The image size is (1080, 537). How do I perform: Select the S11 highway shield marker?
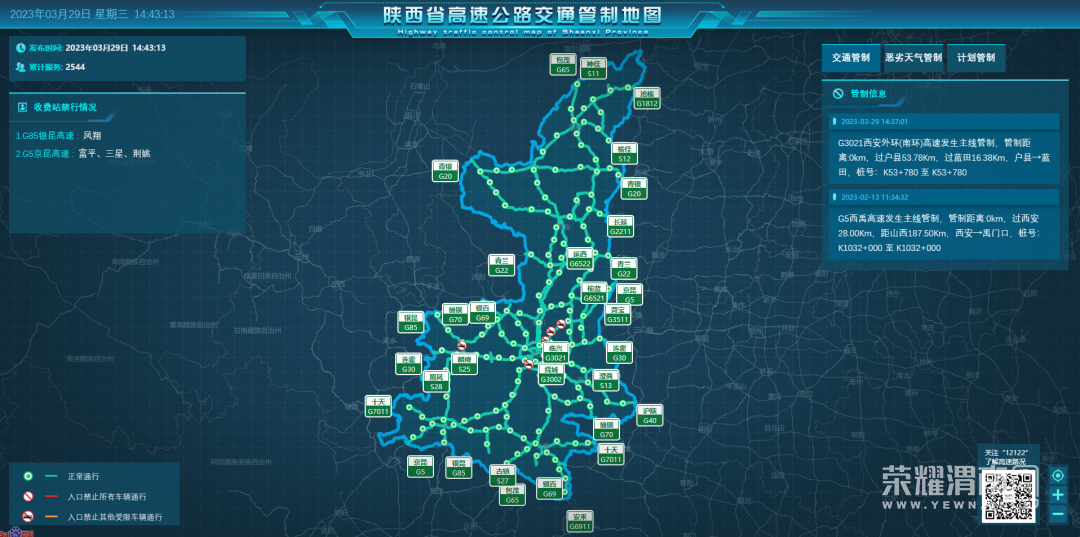click(593, 67)
